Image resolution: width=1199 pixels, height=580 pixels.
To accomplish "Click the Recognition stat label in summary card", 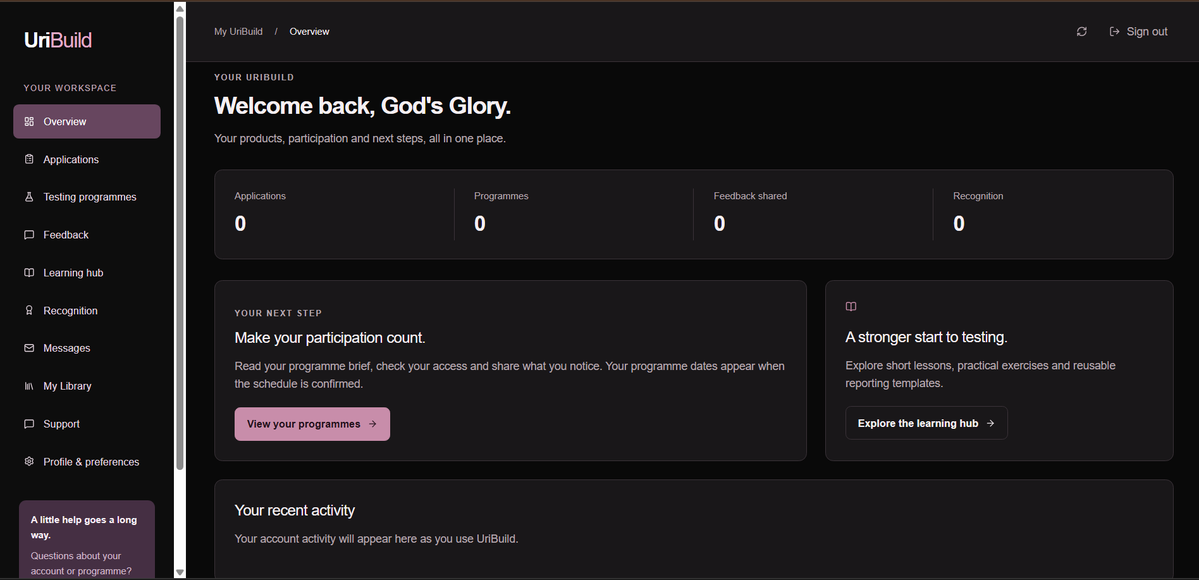I will point(978,196).
